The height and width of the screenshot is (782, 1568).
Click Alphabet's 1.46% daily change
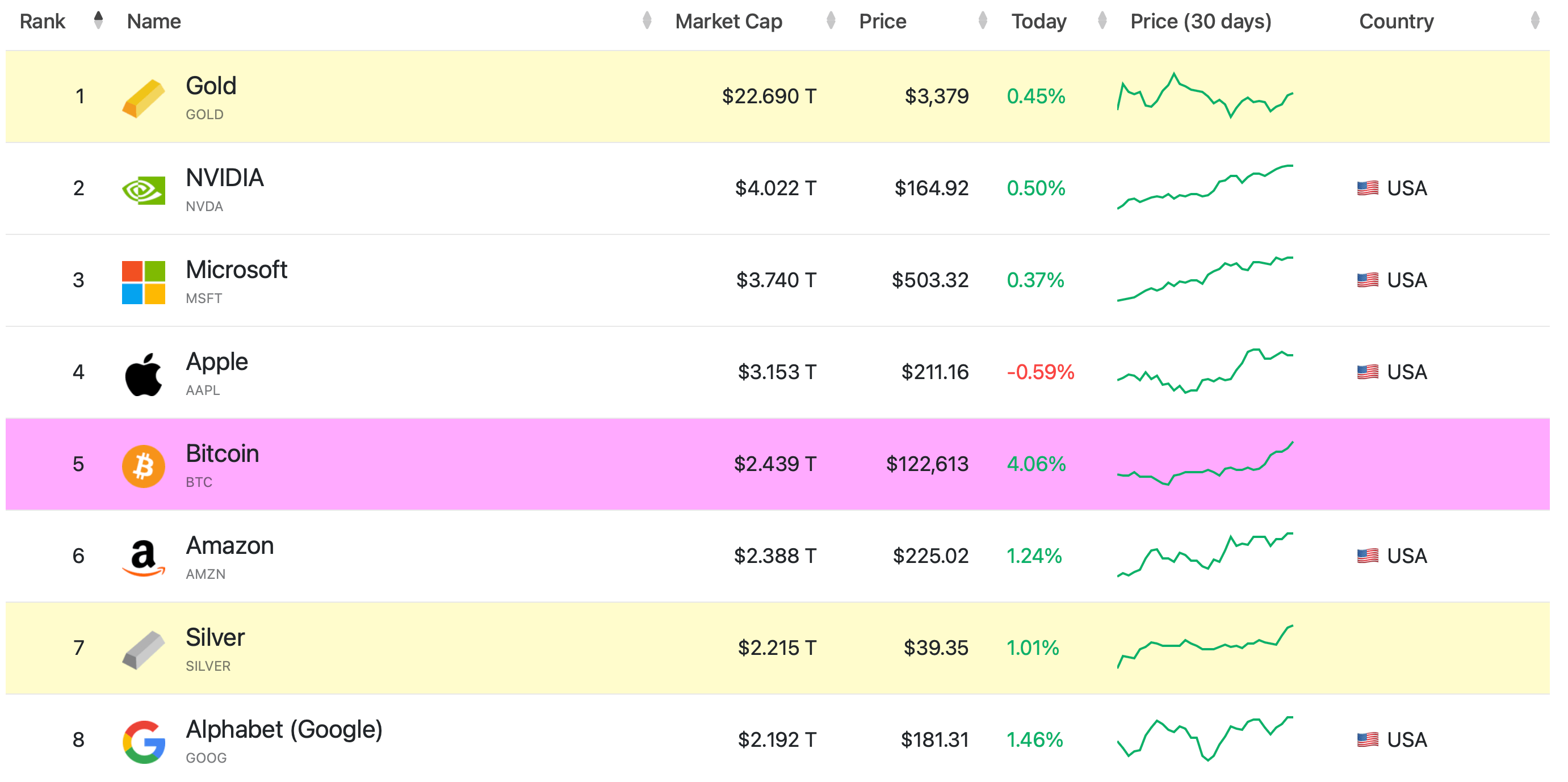tap(1034, 739)
